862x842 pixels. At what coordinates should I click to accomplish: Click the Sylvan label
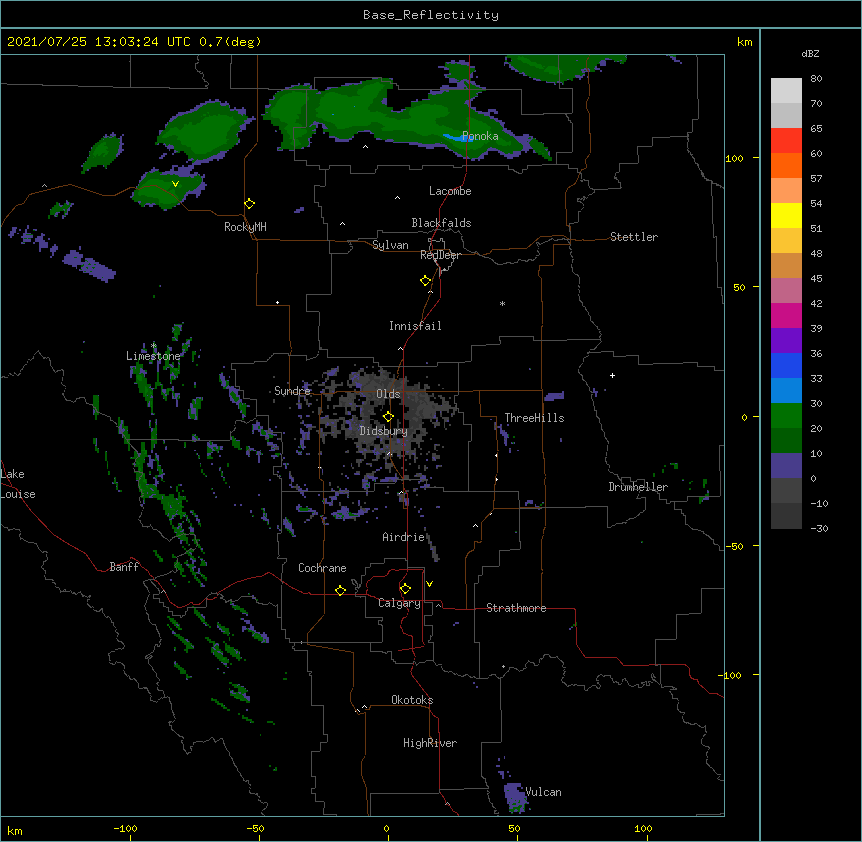pos(390,245)
